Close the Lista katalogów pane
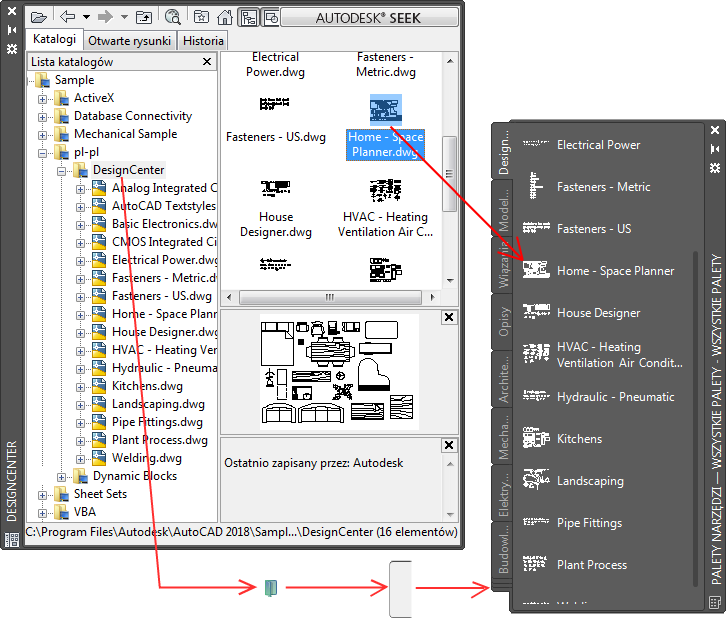727x628 pixels. point(207,62)
